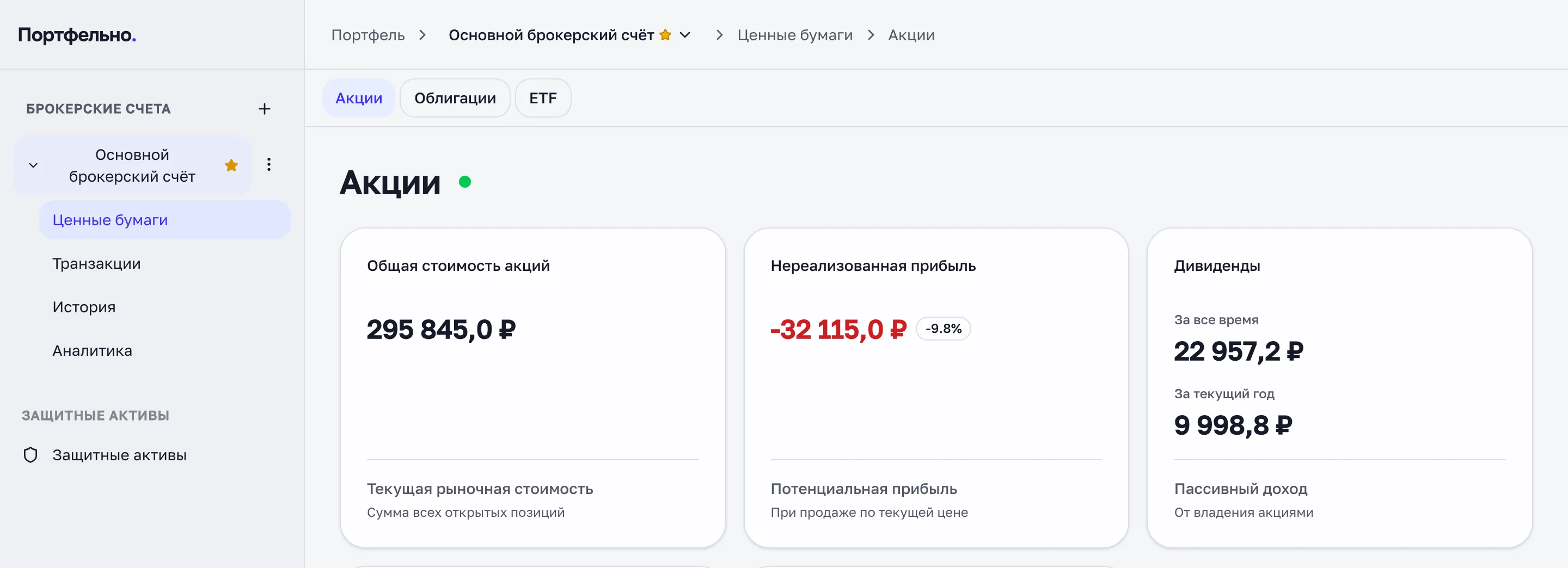The height and width of the screenshot is (568, 1568).
Task: Click Нереализованная прибыль card title
Action: pyautogui.click(x=873, y=266)
